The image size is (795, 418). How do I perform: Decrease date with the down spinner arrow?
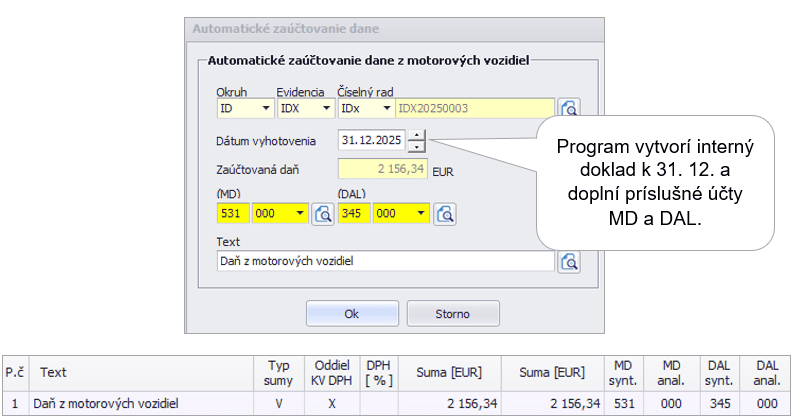click(418, 146)
